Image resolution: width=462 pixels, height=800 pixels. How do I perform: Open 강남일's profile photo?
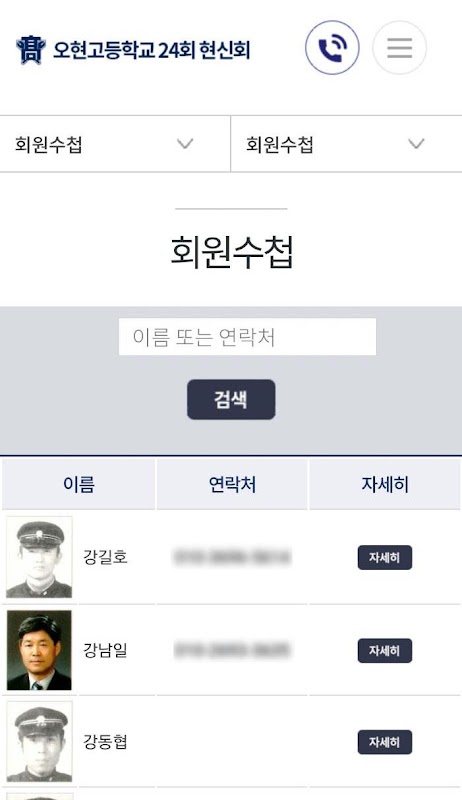(39, 650)
